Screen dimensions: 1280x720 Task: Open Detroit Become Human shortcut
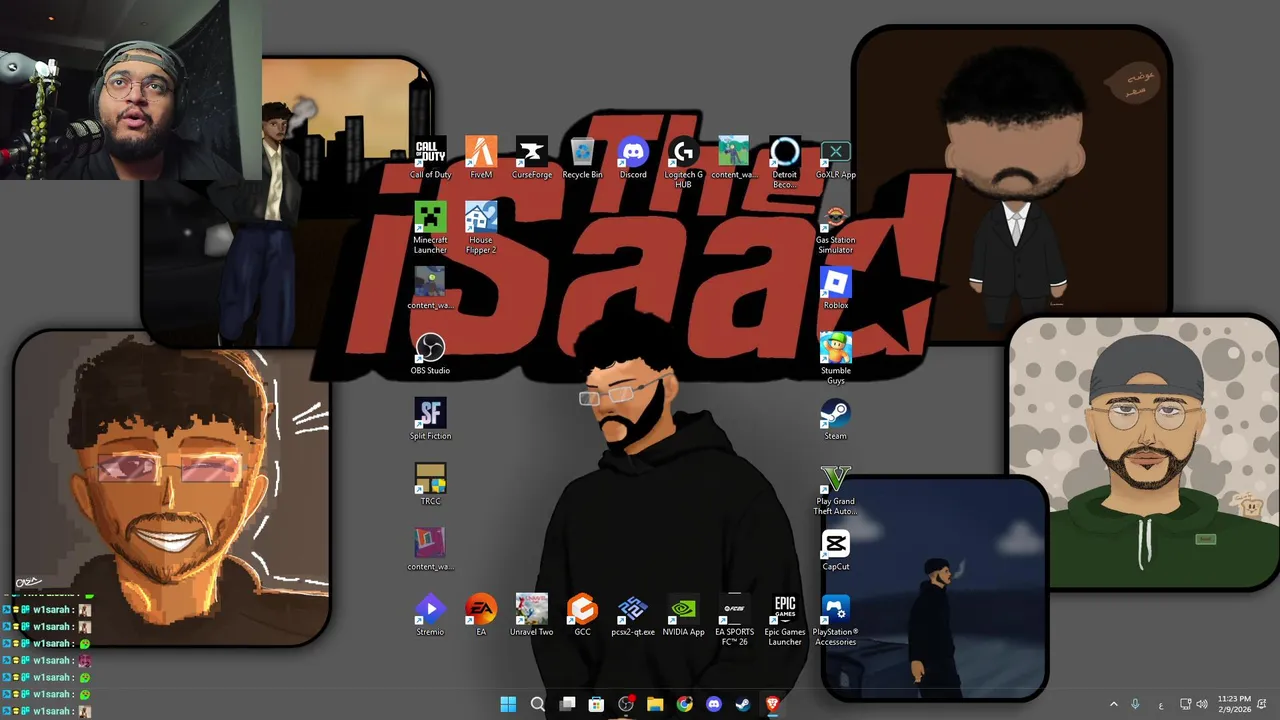point(785,163)
